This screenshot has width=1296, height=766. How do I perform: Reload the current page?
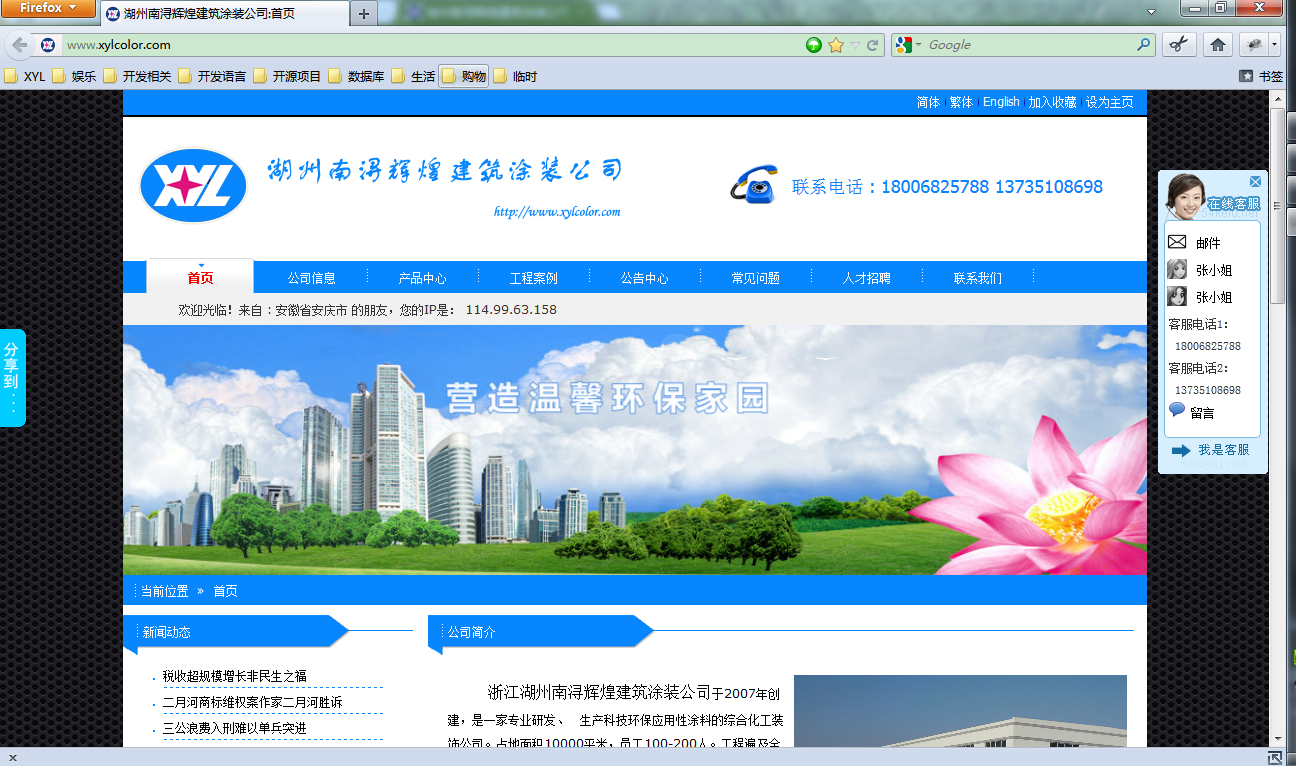[x=873, y=45]
